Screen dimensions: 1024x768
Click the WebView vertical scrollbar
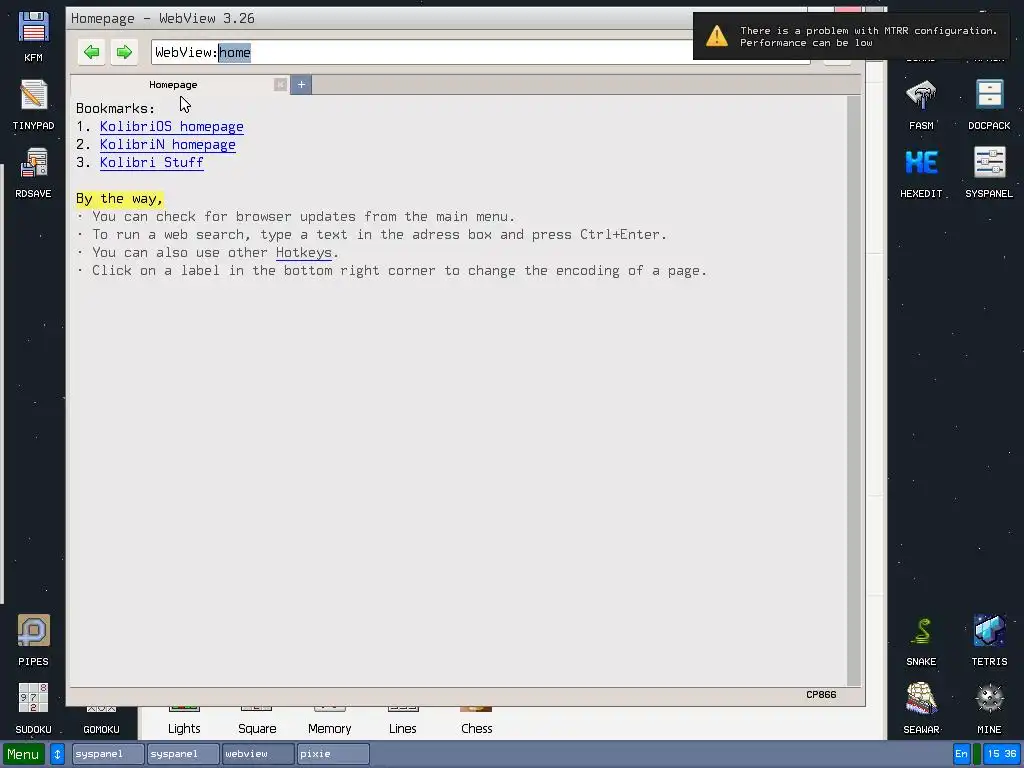click(854, 390)
